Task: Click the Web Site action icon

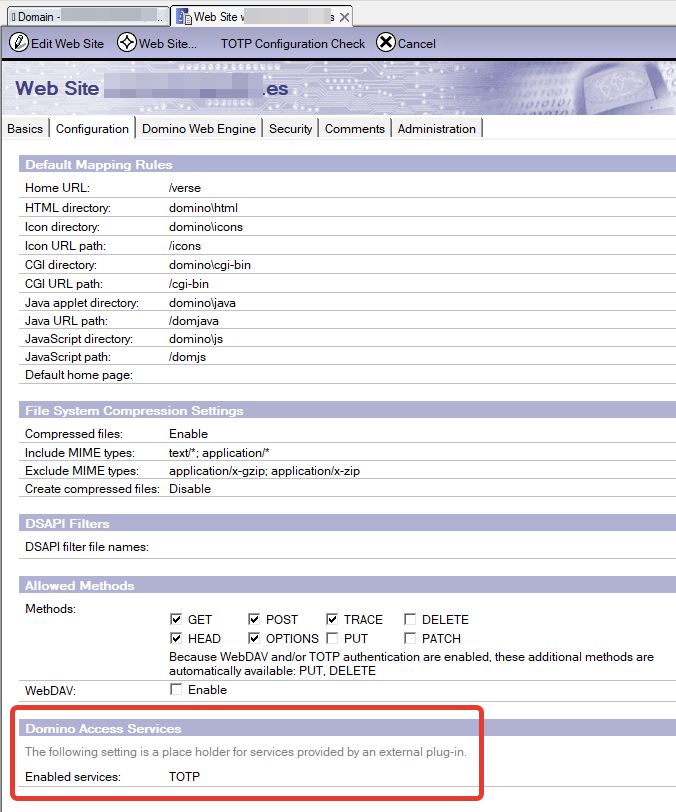Action: (x=126, y=43)
